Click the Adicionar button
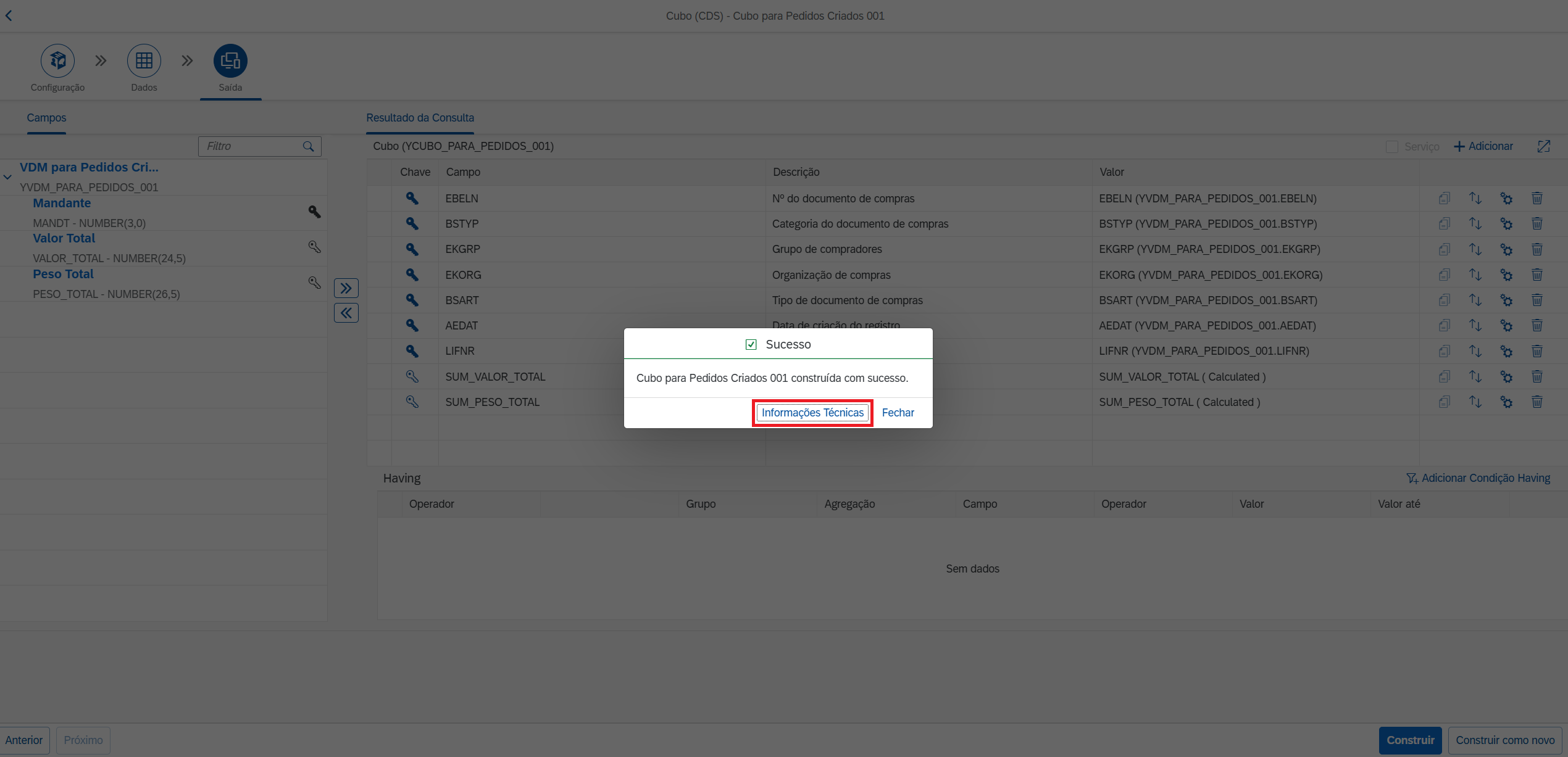Image resolution: width=1568 pixels, height=757 pixels. coord(1483,146)
